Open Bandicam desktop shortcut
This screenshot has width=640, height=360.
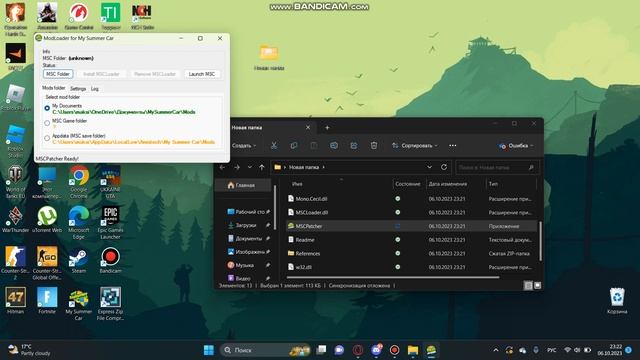pyautogui.click(x=110, y=260)
